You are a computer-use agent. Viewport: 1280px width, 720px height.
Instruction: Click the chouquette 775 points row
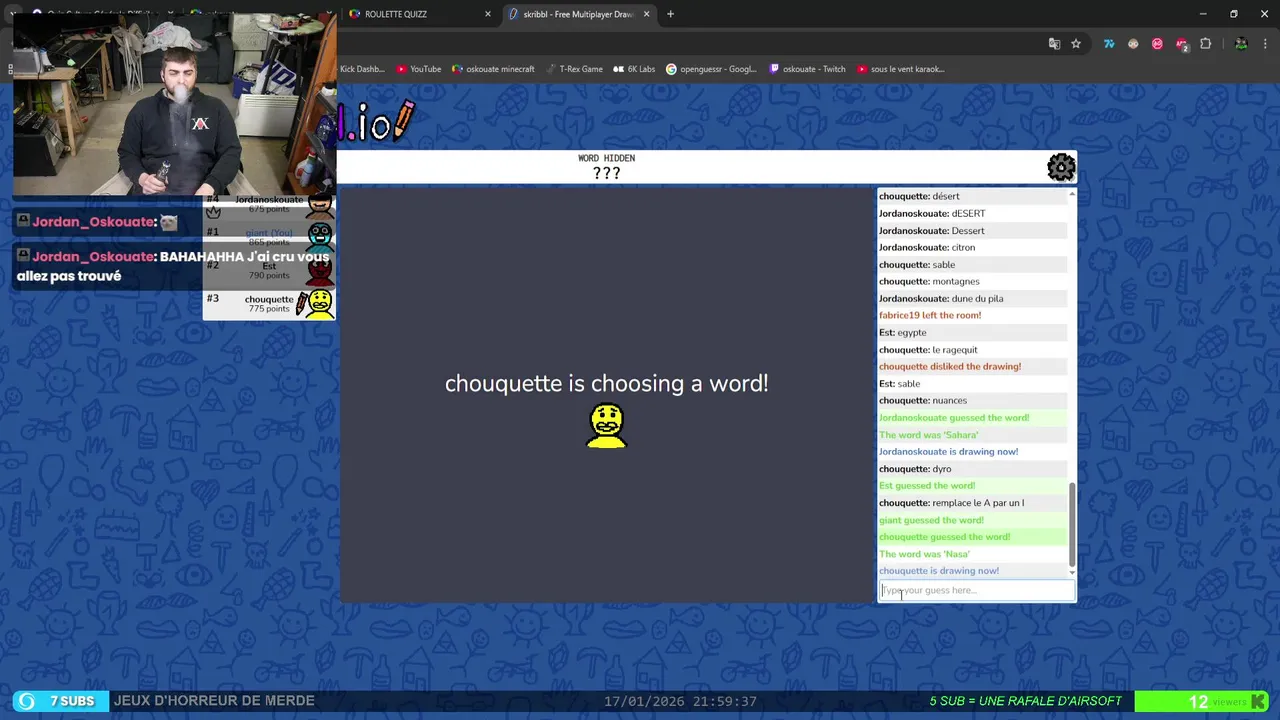(x=269, y=303)
